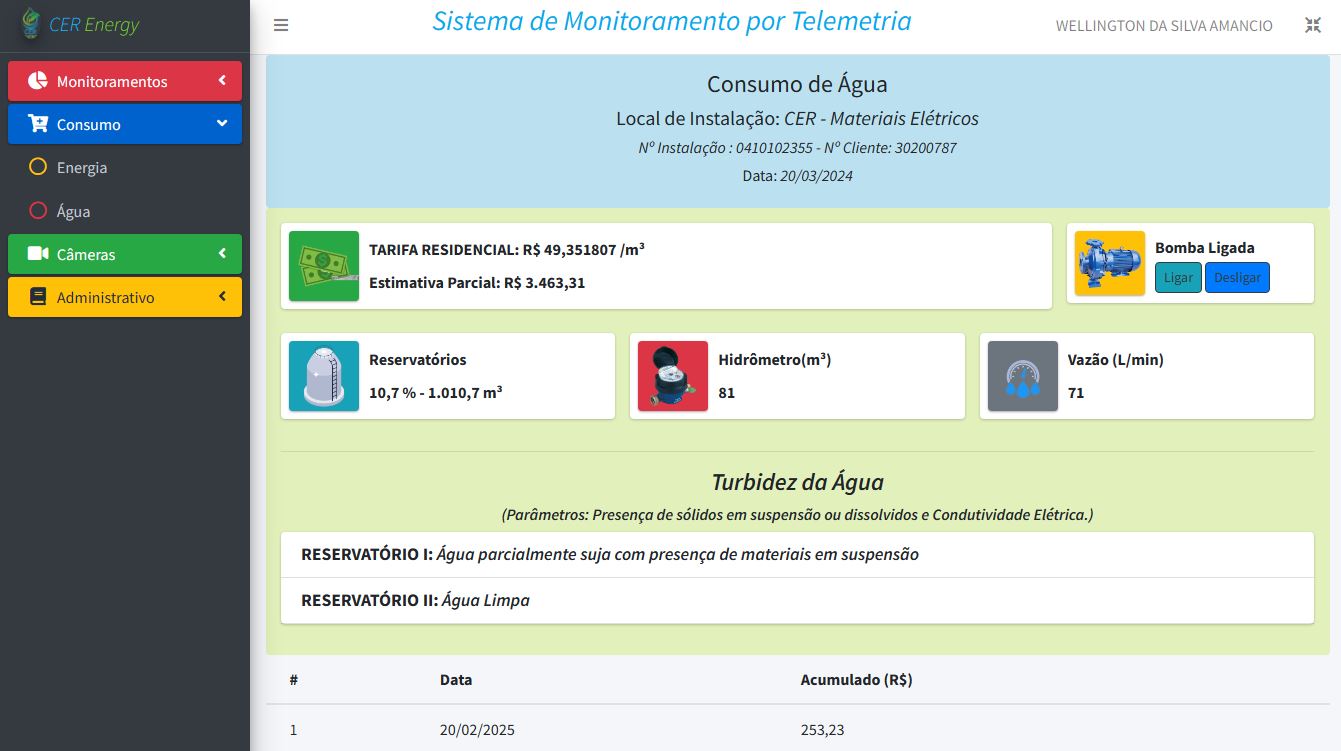Viewport: 1341px width, 751px height.
Task: Click the Estimativa Parcial R$ 3.463,31 text
Action: tap(477, 282)
